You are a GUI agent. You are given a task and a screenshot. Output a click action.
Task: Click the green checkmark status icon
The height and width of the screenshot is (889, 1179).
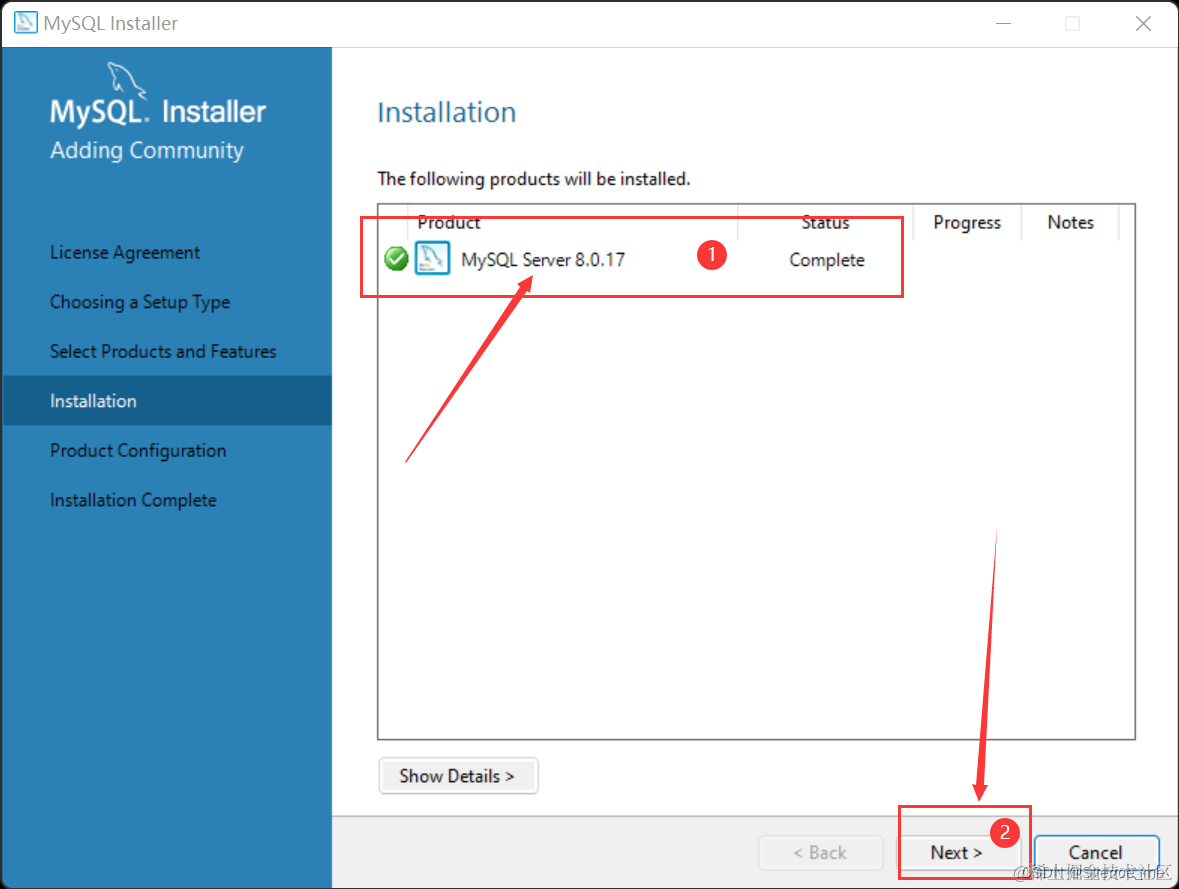coord(396,259)
